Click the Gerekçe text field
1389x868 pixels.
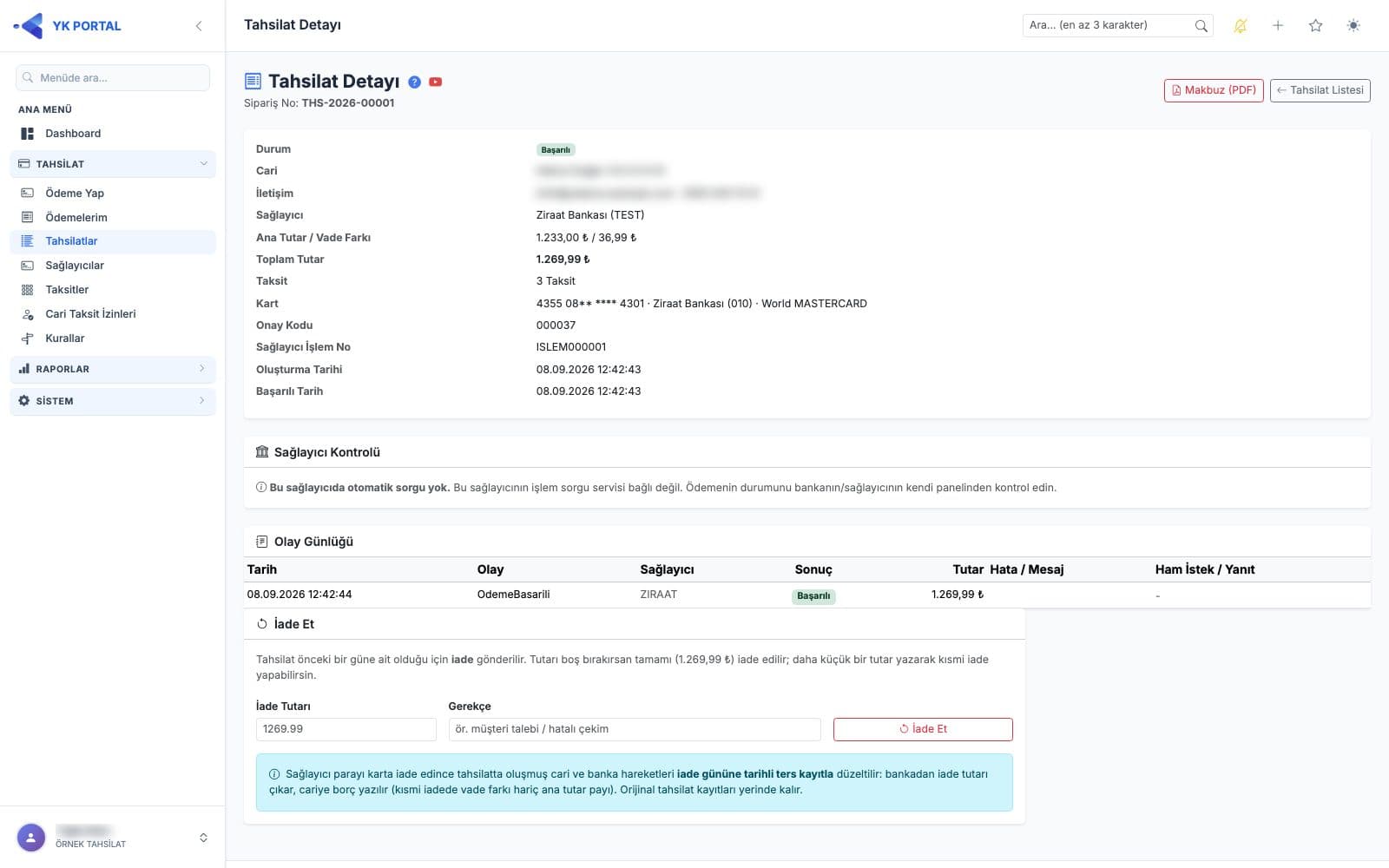coord(635,729)
